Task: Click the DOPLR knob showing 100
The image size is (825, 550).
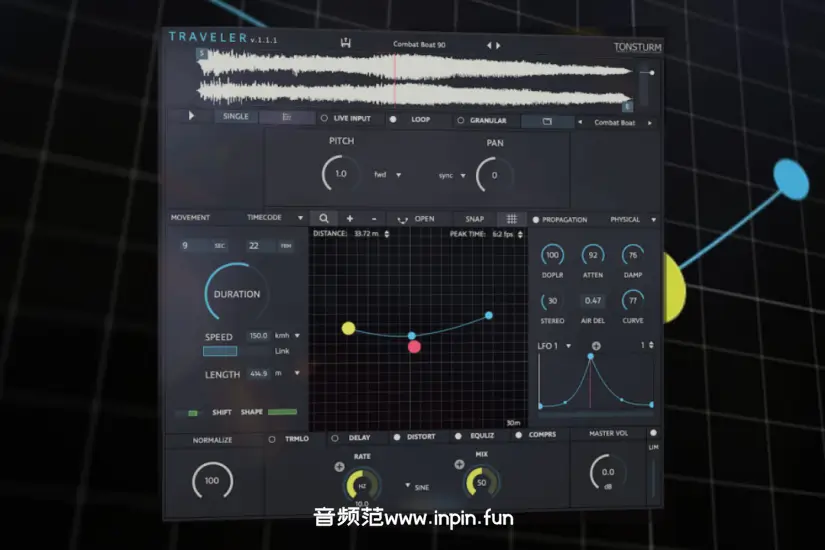Action: click(x=552, y=255)
